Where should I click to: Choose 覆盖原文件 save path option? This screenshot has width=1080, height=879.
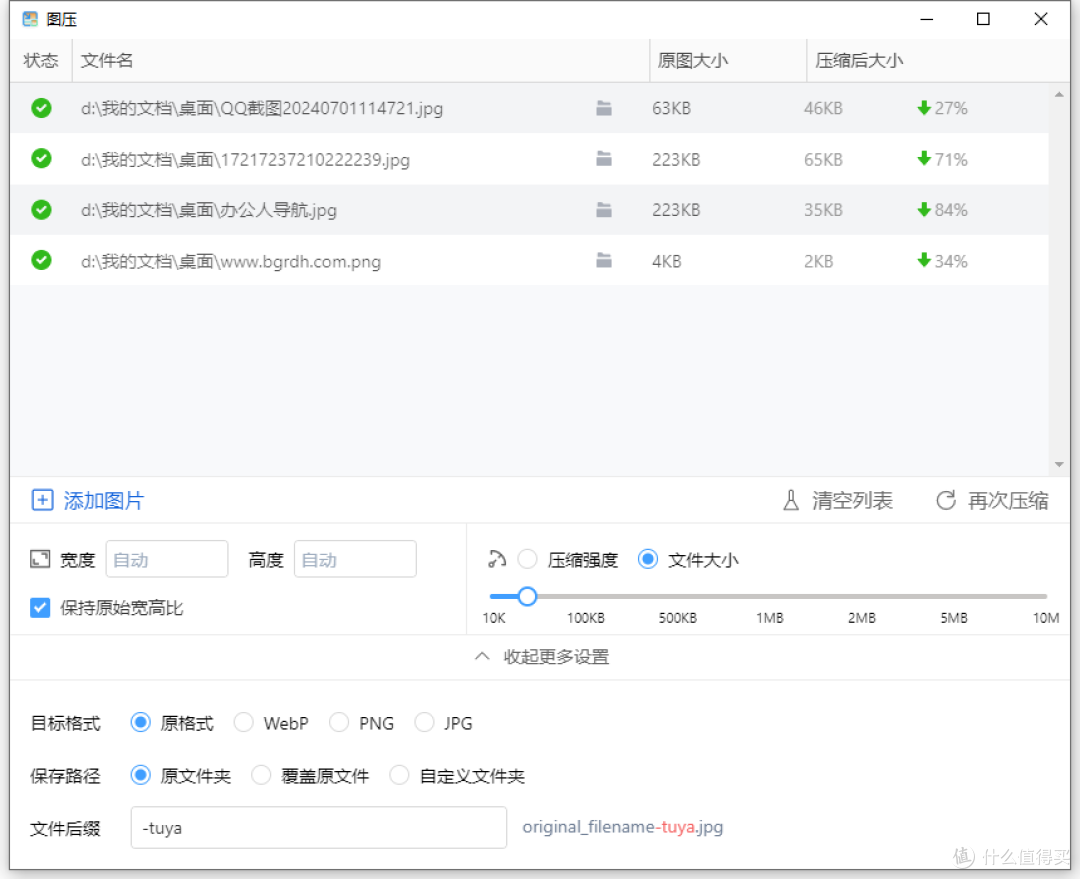(x=261, y=776)
